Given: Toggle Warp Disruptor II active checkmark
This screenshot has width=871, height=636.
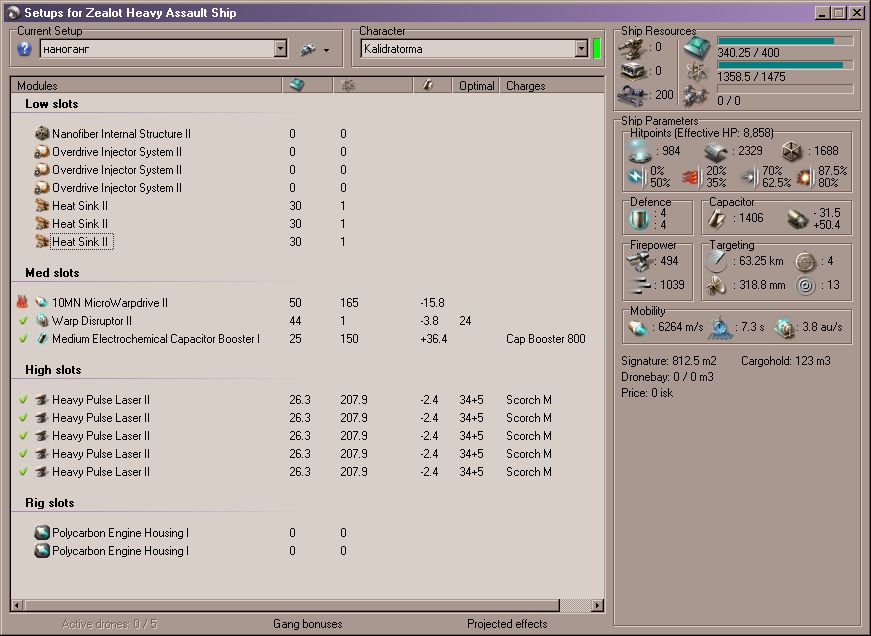Looking at the screenshot, I should [x=23, y=321].
